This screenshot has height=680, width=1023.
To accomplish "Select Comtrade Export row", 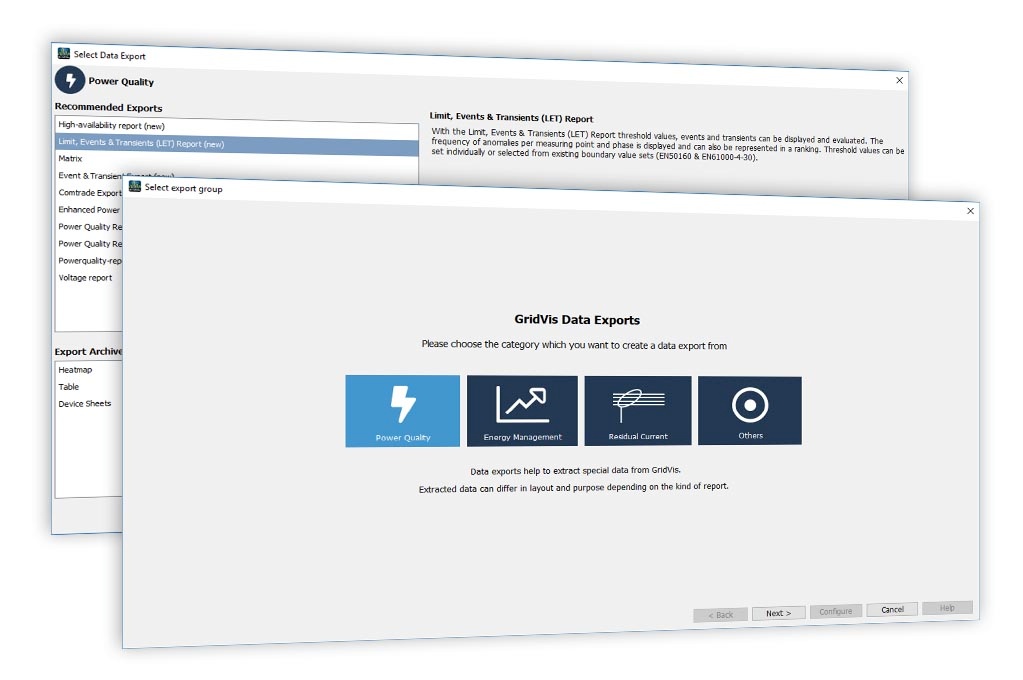I will click(89, 193).
